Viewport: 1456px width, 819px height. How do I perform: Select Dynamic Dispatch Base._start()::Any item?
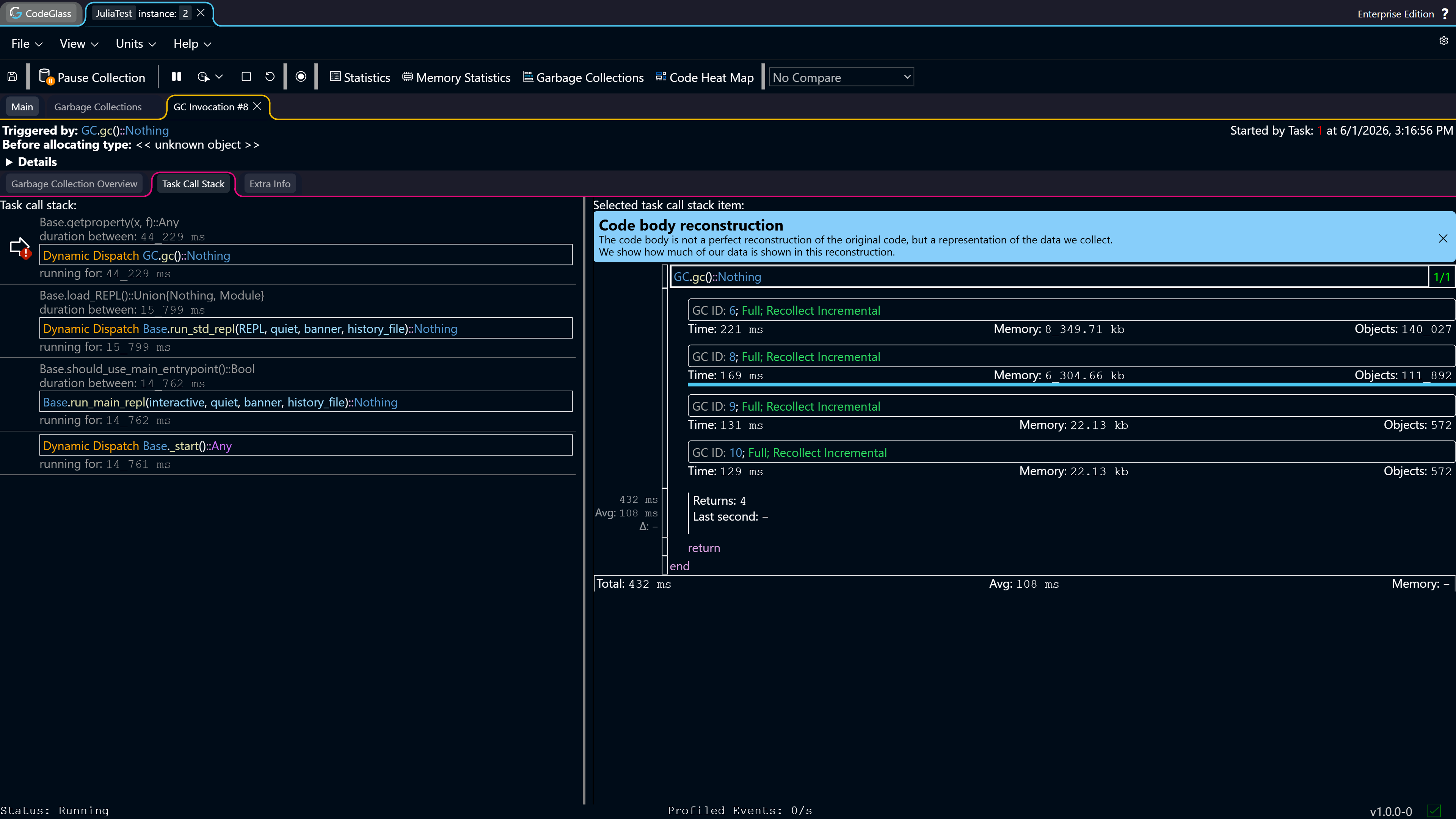(x=306, y=446)
